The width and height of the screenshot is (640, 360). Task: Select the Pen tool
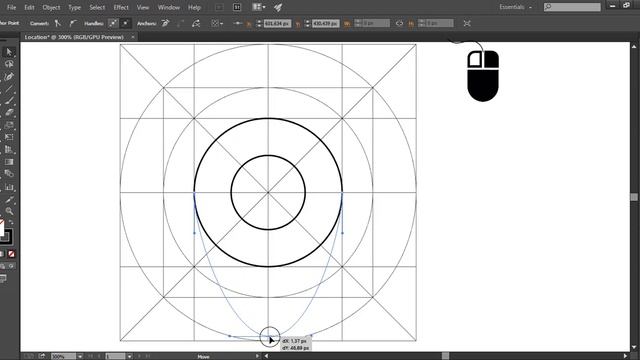pyautogui.click(x=9, y=76)
